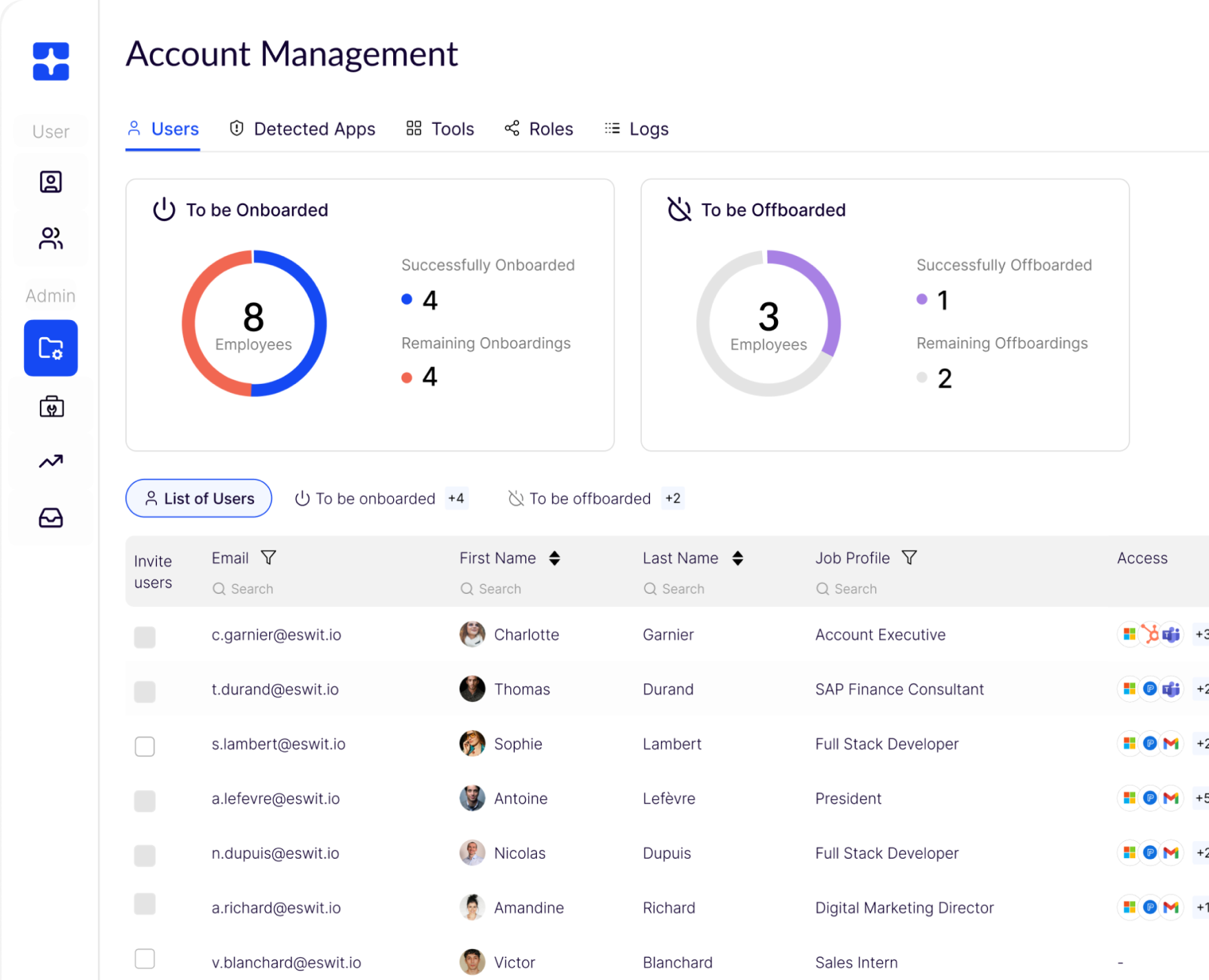Sort by First Name column arrows
Image resolution: width=1209 pixels, height=980 pixels.
554,558
